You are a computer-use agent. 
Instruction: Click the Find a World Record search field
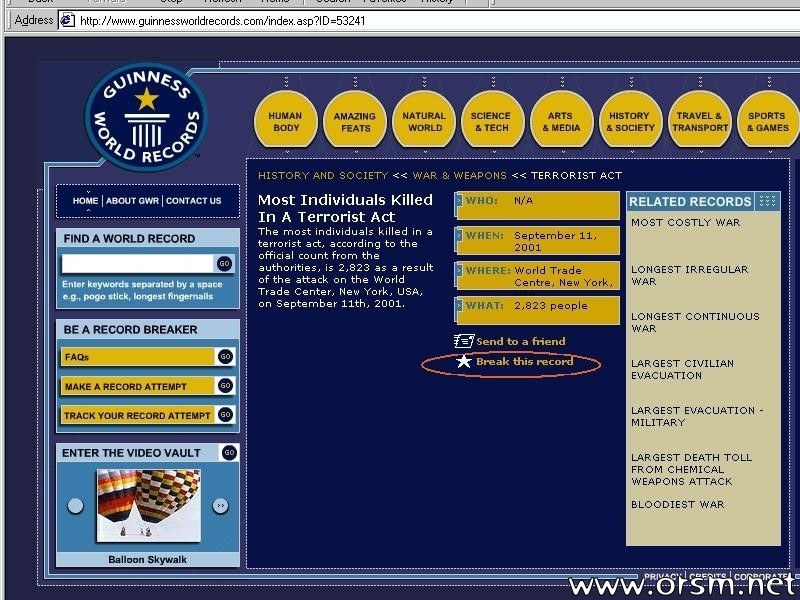(x=138, y=263)
